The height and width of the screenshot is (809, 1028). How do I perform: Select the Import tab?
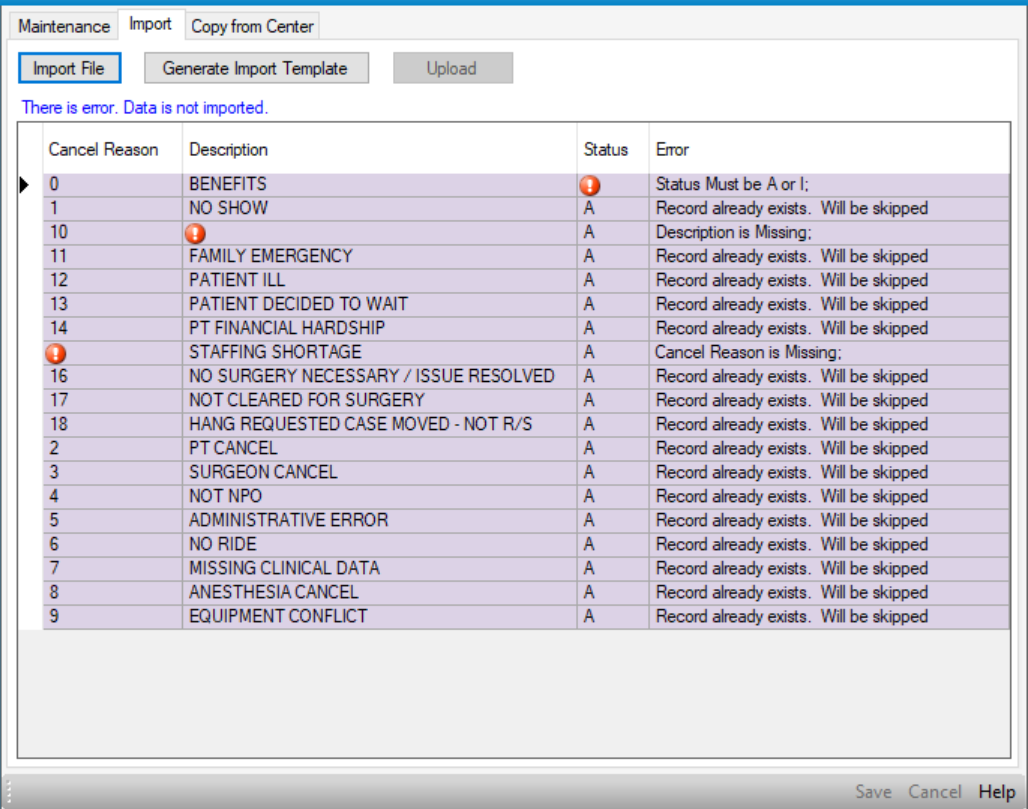(150, 24)
